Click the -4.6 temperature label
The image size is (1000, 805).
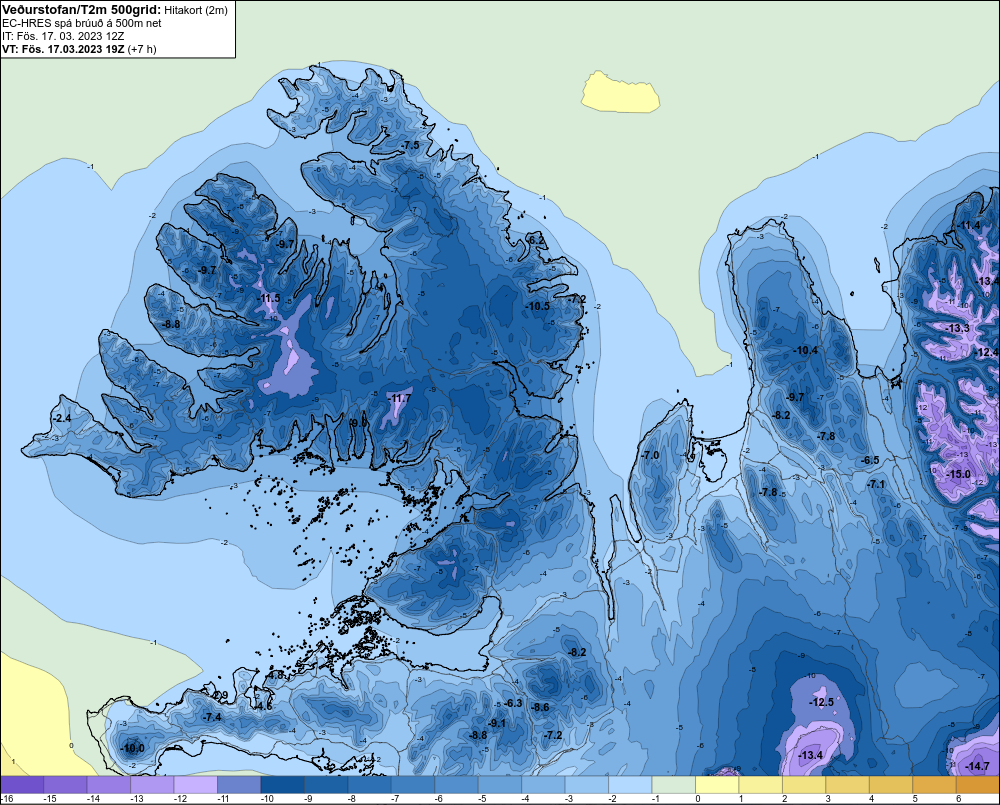pyautogui.click(x=263, y=707)
